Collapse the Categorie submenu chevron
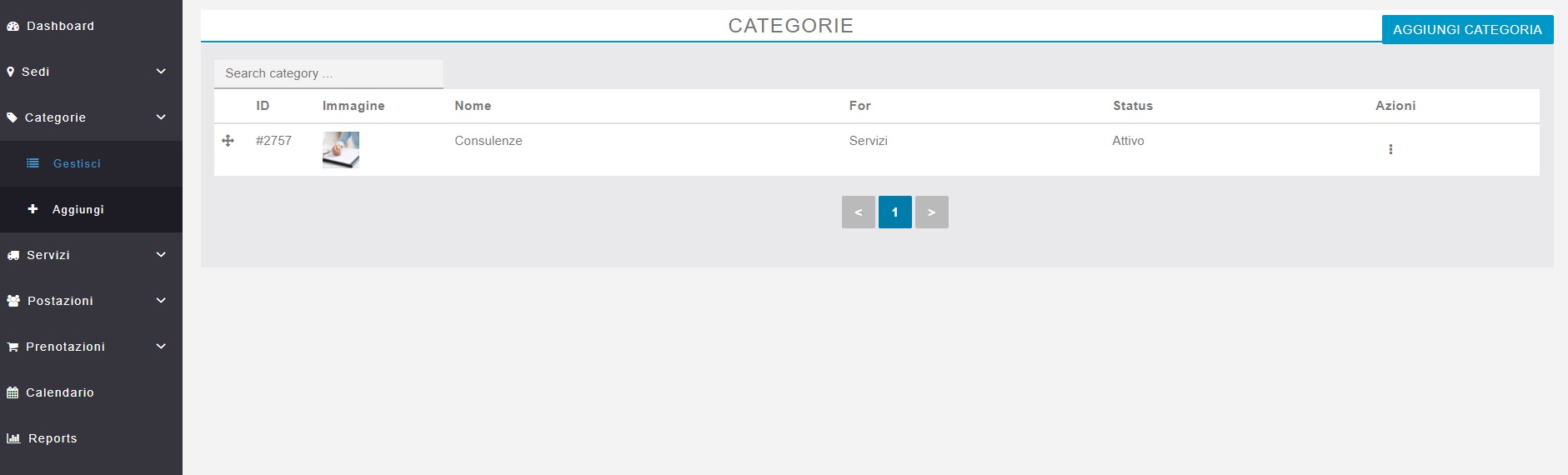Screen dimensions: 1568x475 (x=161, y=117)
